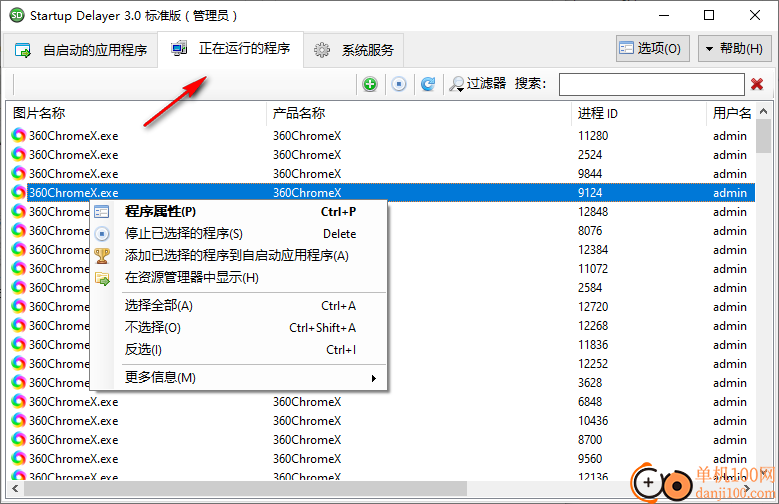This screenshot has height=504, width=779.
Task: Open the 系统服务 tab
Action: coord(353,50)
